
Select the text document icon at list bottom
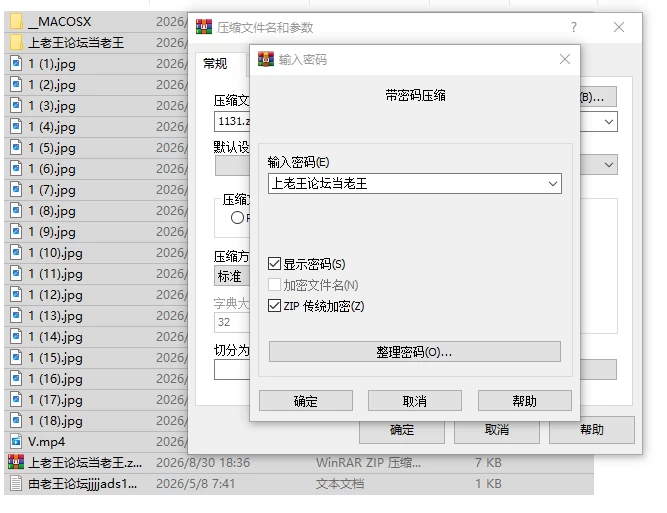[16, 484]
